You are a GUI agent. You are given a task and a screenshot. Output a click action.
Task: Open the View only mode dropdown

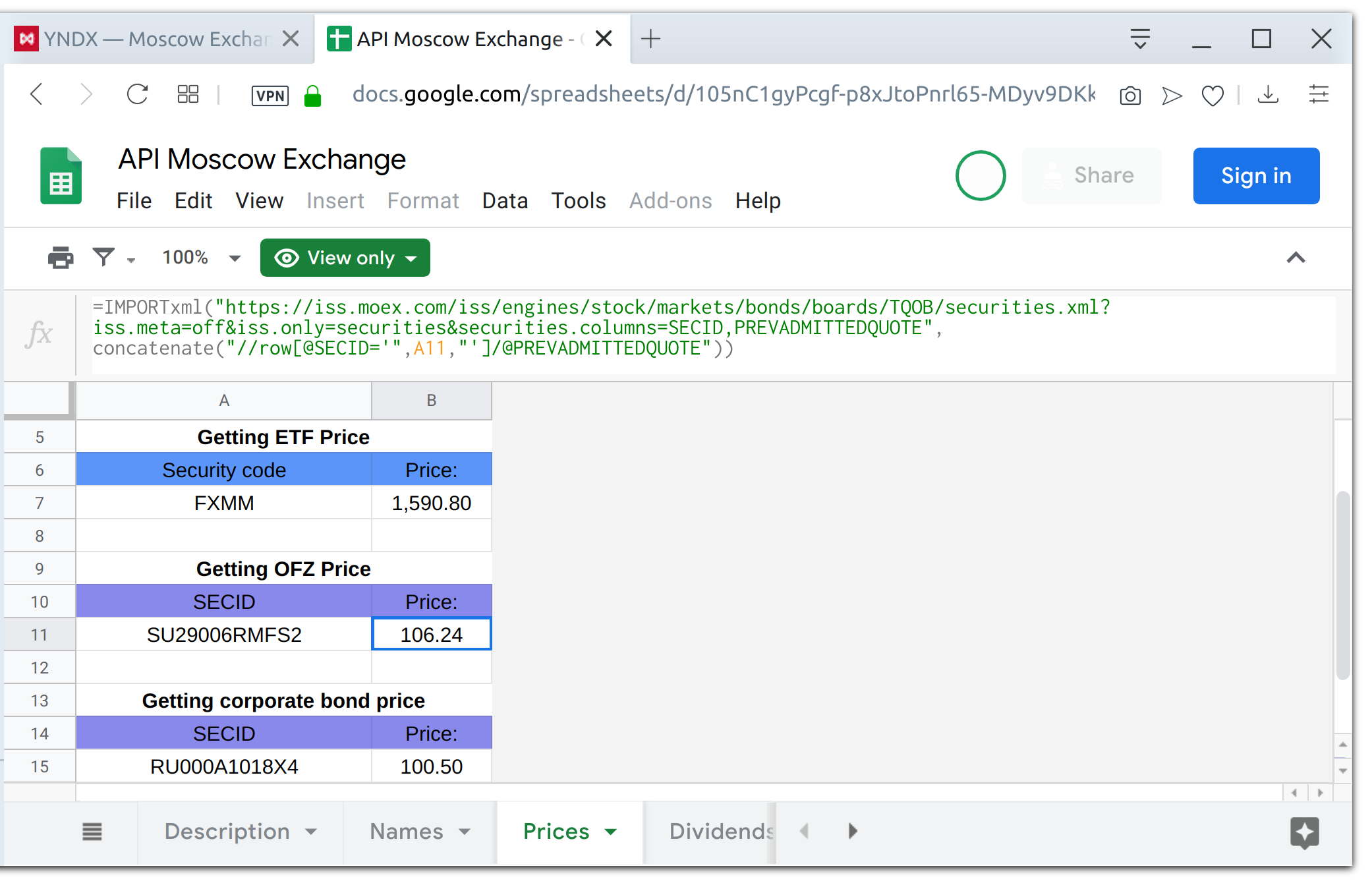345,258
